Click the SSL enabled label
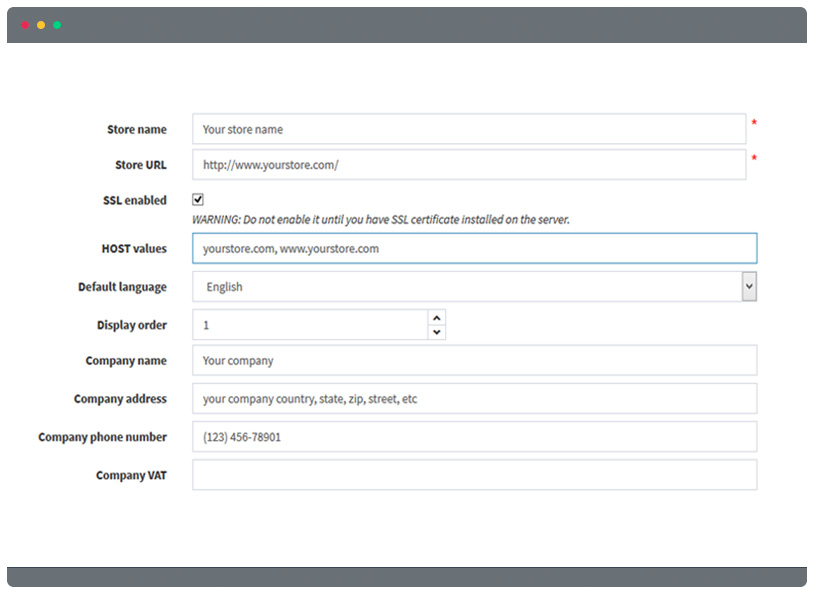814x594 pixels. (x=135, y=200)
